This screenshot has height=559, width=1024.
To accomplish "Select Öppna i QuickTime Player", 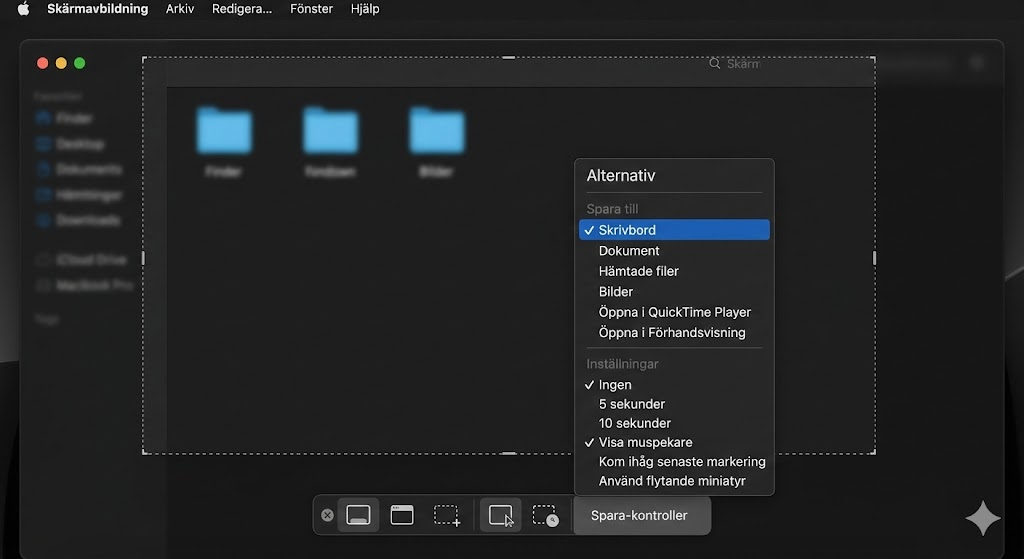I will 674,312.
